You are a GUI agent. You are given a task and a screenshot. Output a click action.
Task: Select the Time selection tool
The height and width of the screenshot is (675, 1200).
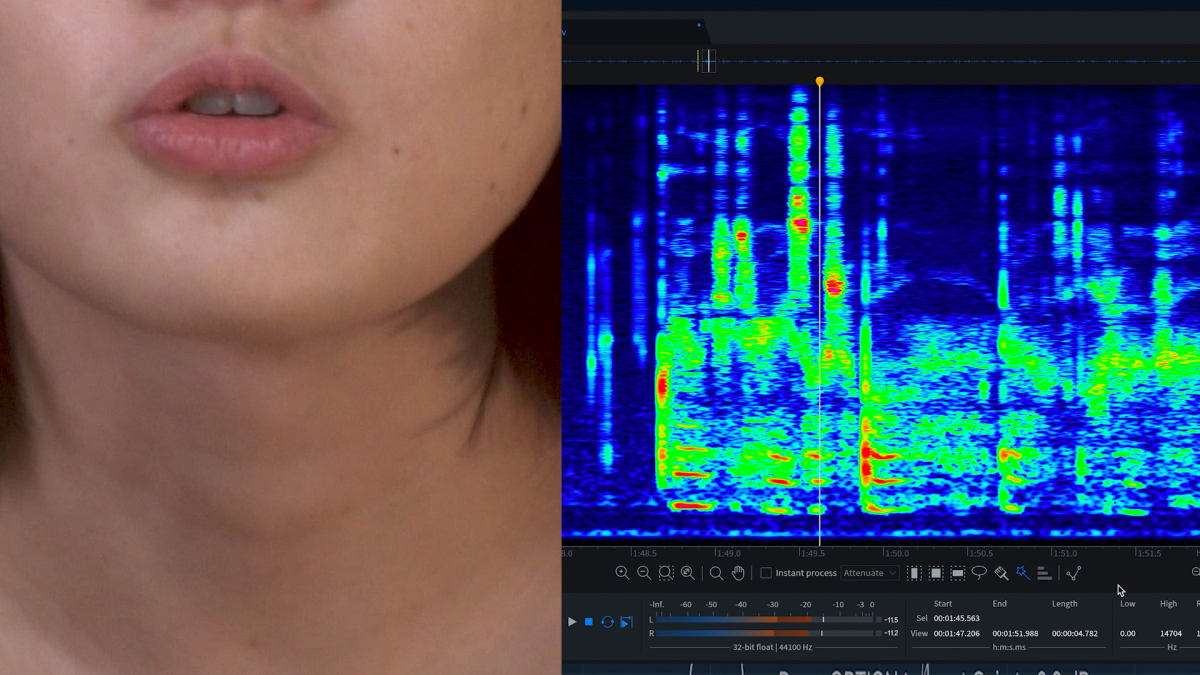914,573
